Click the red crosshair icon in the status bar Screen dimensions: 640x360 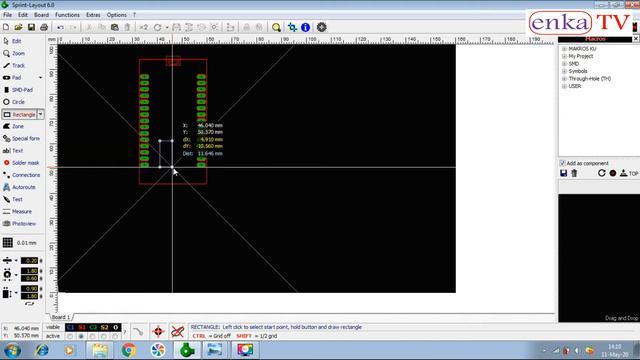tap(158, 331)
